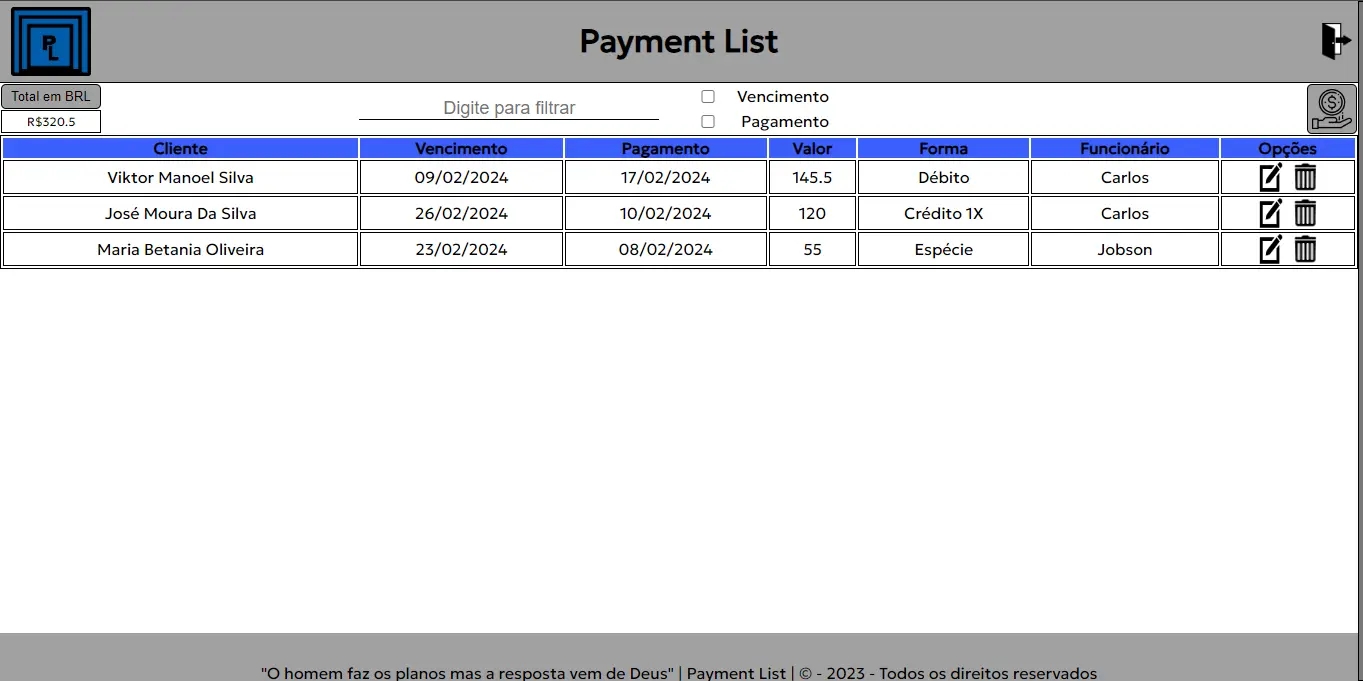Click the payment date 10/02/2024
This screenshot has height=681, width=1363.
click(x=666, y=214)
